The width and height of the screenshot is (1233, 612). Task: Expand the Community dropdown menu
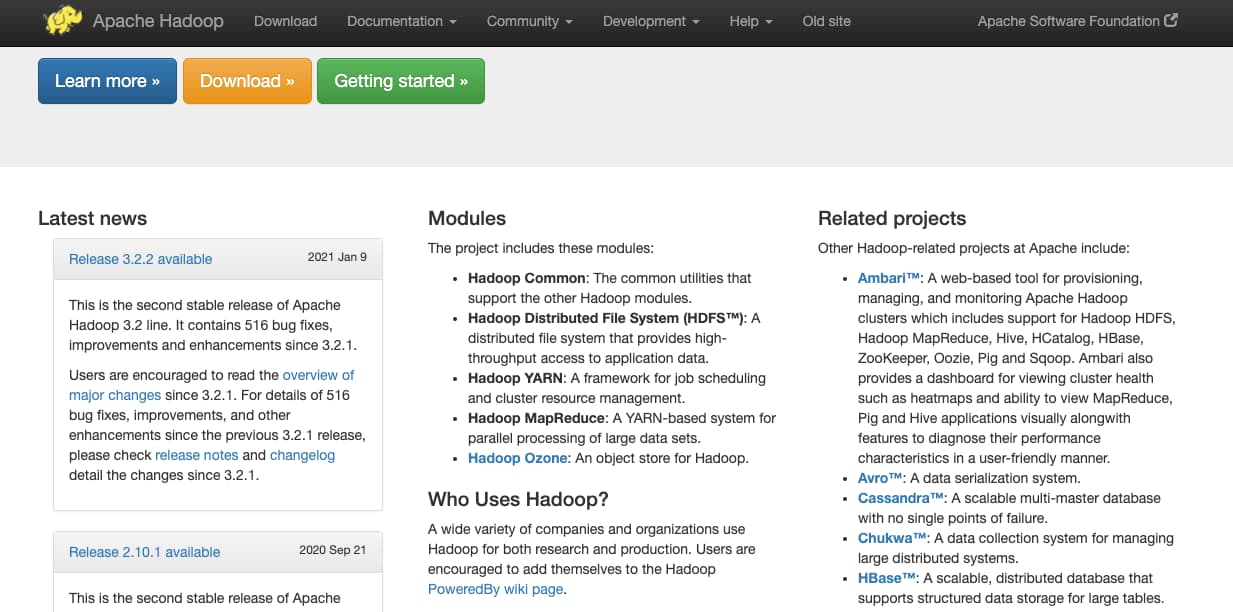[x=530, y=21]
